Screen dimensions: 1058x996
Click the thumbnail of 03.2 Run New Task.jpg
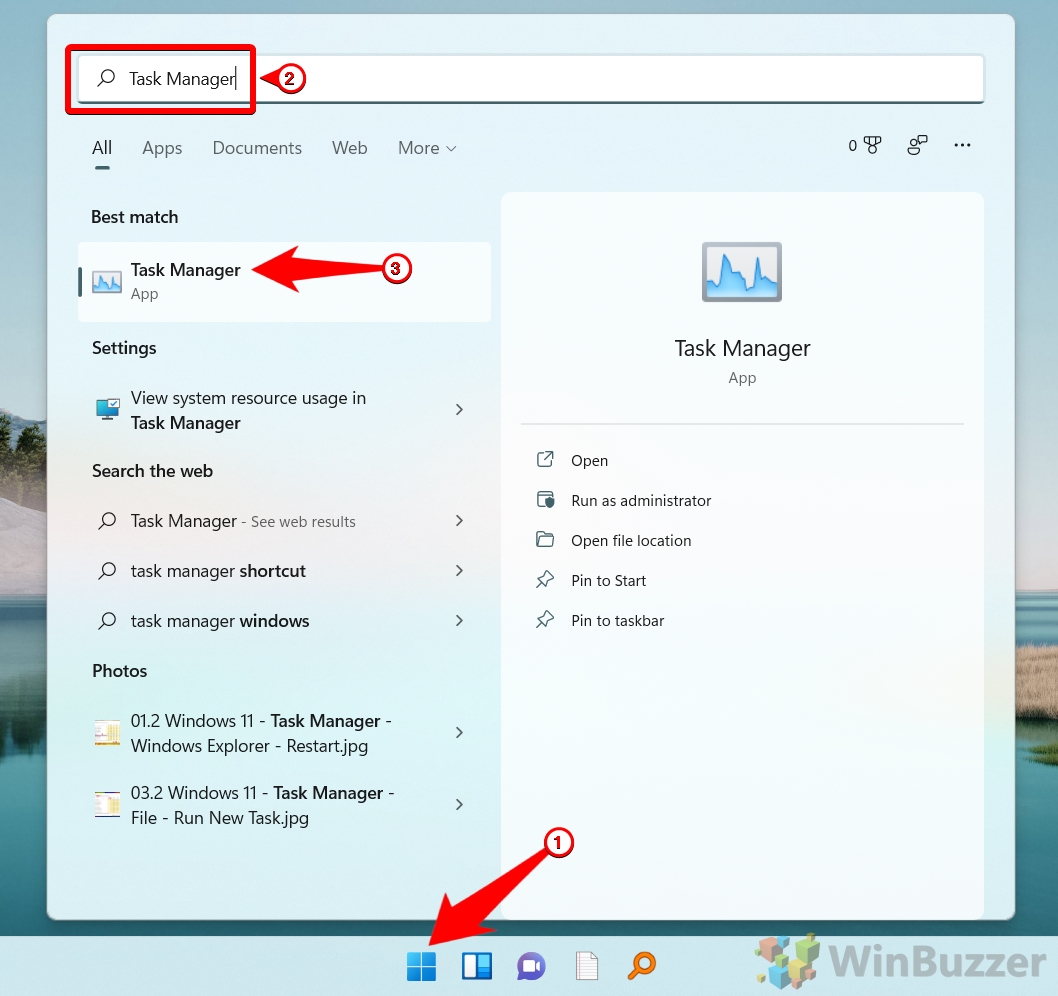pyautogui.click(x=107, y=804)
